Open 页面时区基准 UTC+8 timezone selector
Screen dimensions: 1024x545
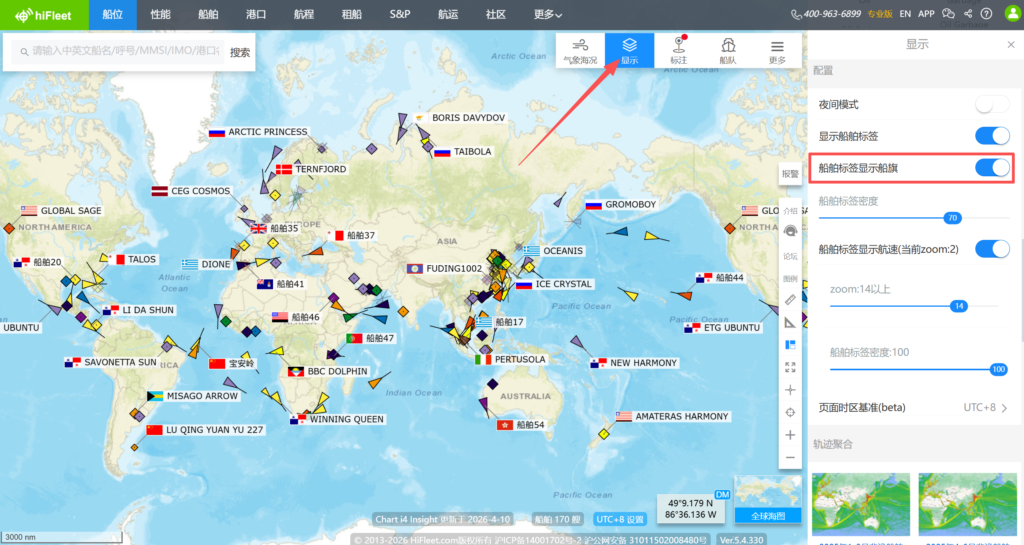point(985,407)
